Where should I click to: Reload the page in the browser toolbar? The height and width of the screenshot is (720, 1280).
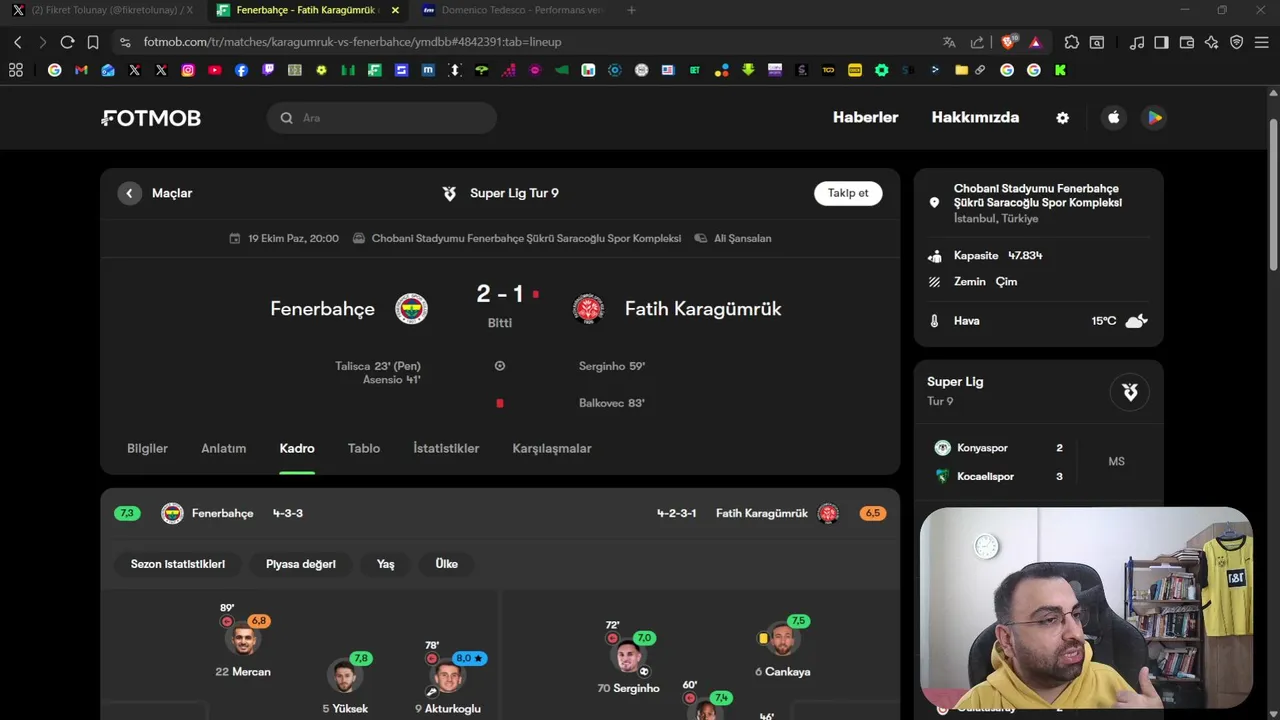point(67,42)
